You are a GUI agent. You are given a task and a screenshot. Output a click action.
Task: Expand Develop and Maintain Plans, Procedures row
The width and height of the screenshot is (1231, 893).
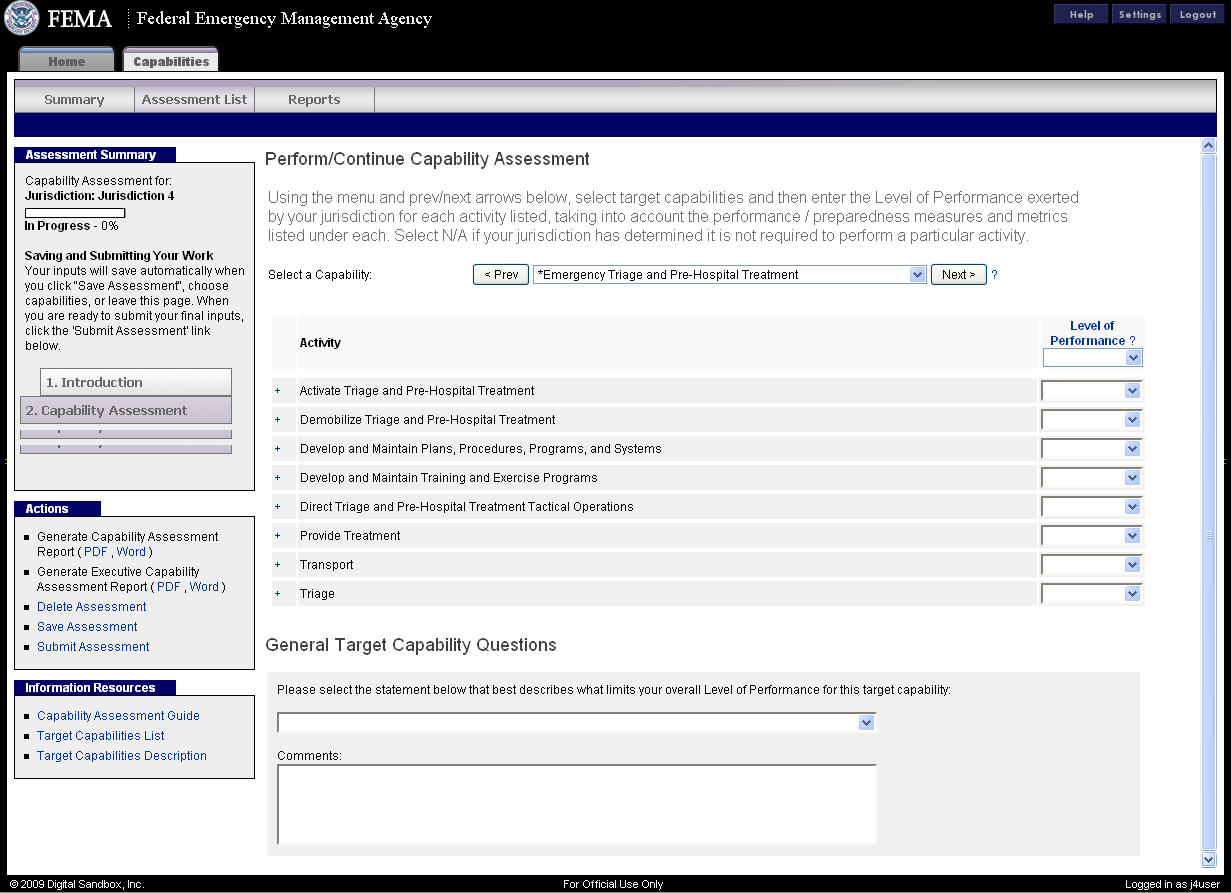coord(277,449)
